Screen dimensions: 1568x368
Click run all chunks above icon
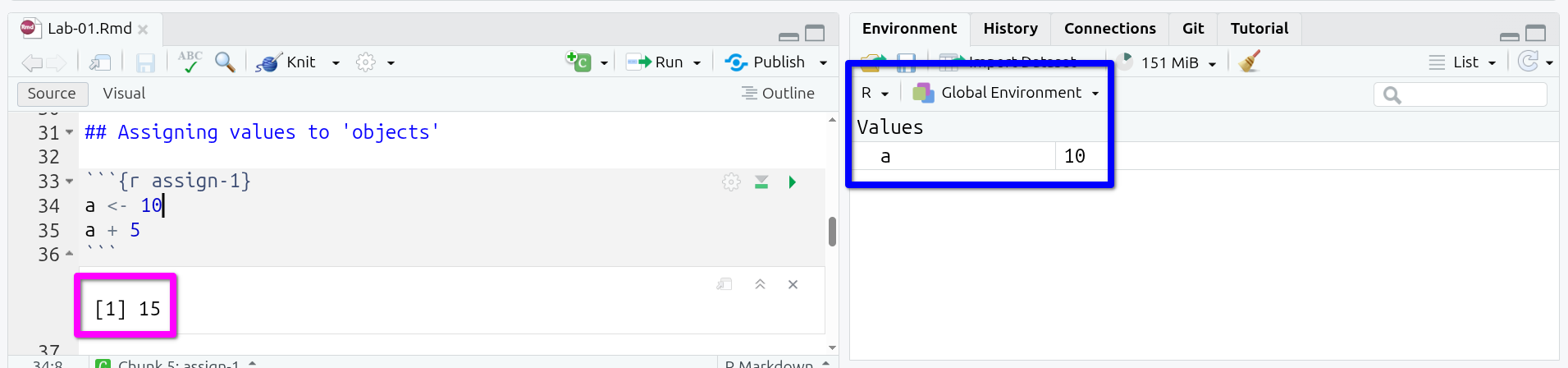[x=761, y=182]
